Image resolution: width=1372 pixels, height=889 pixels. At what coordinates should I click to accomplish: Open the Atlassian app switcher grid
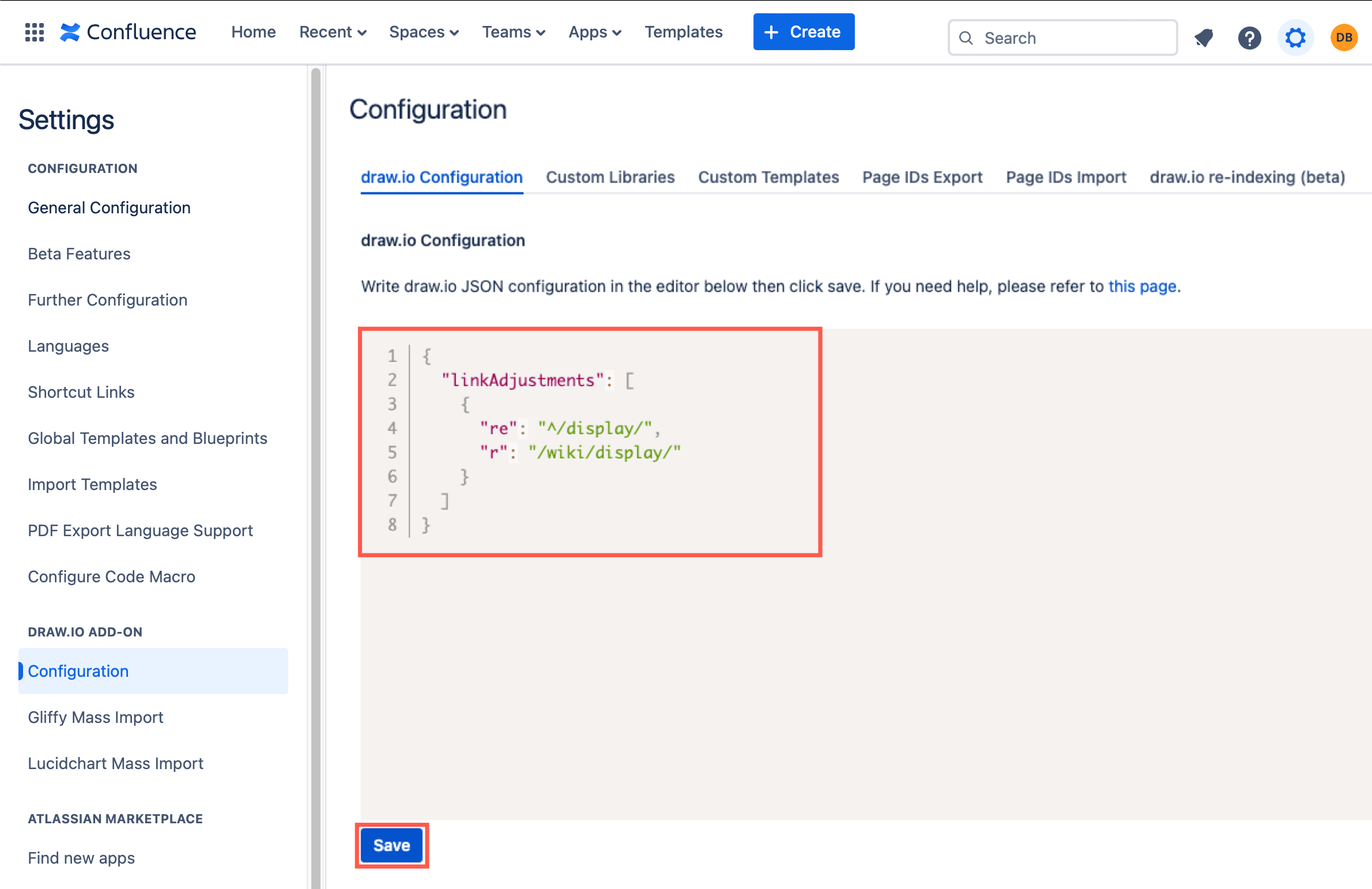coord(34,32)
